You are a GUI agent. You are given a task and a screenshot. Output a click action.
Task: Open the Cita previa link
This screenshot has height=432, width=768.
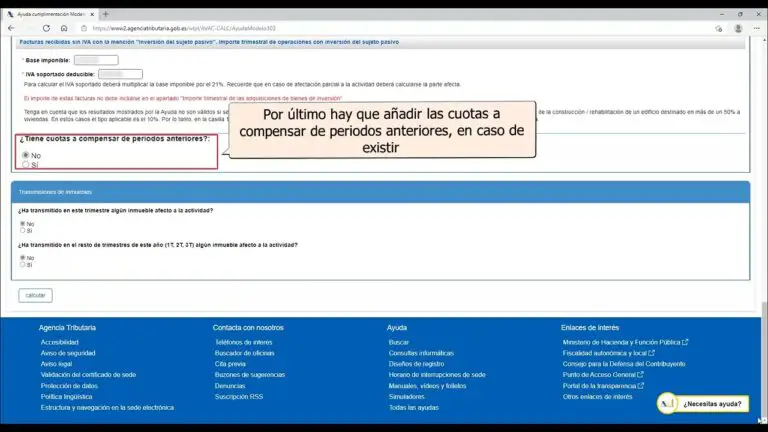pos(230,364)
